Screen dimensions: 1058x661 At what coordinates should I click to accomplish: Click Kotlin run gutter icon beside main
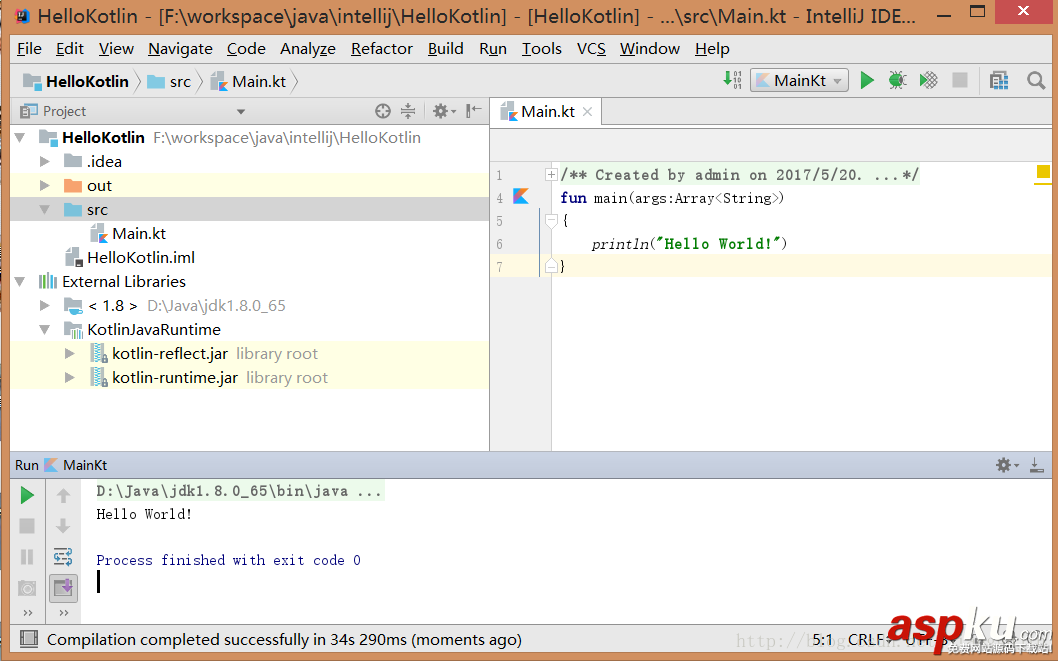[521, 196]
